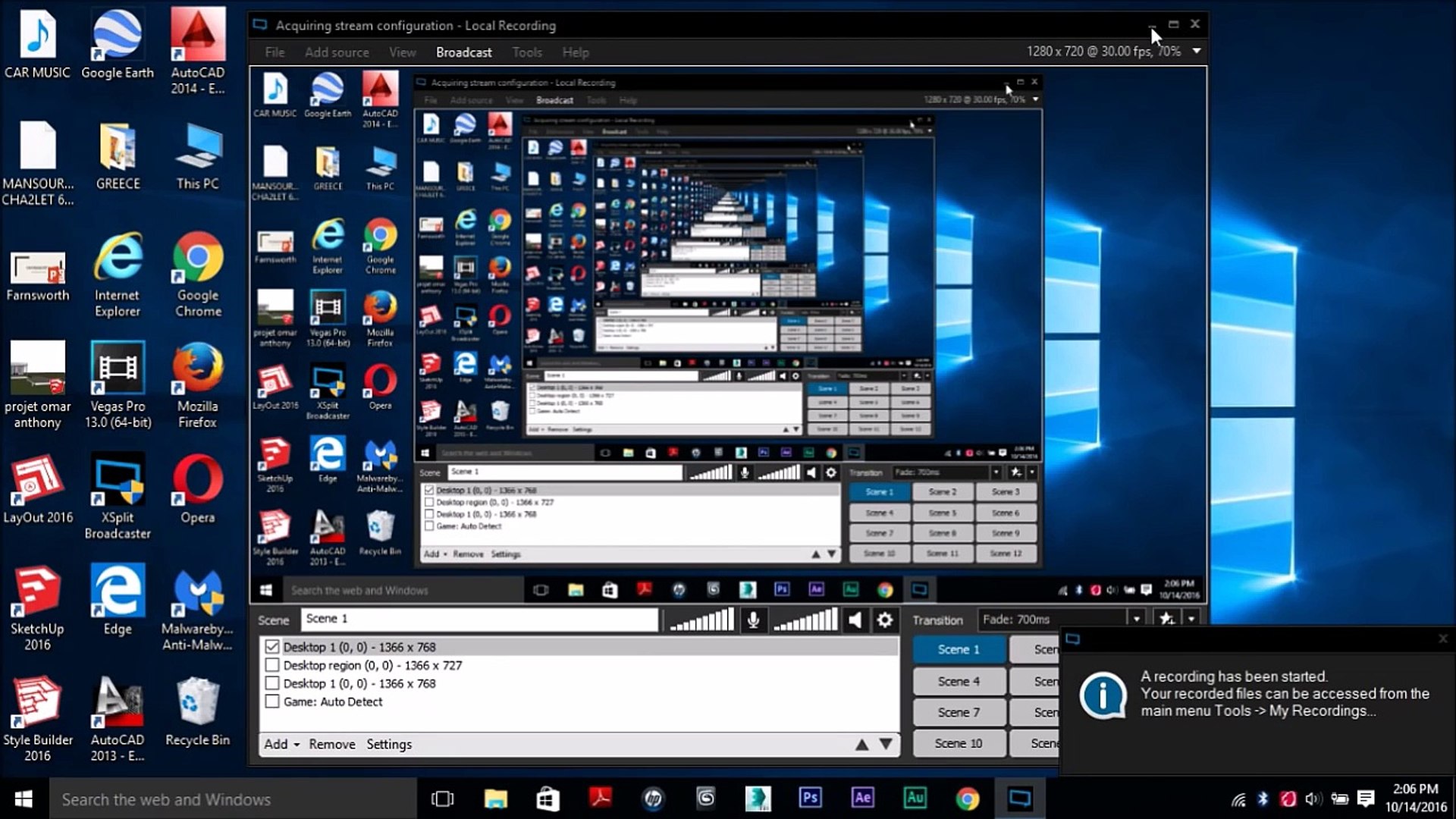Open the Add source dropdown
The image size is (1456, 819).
pyautogui.click(x=281, y=745)
